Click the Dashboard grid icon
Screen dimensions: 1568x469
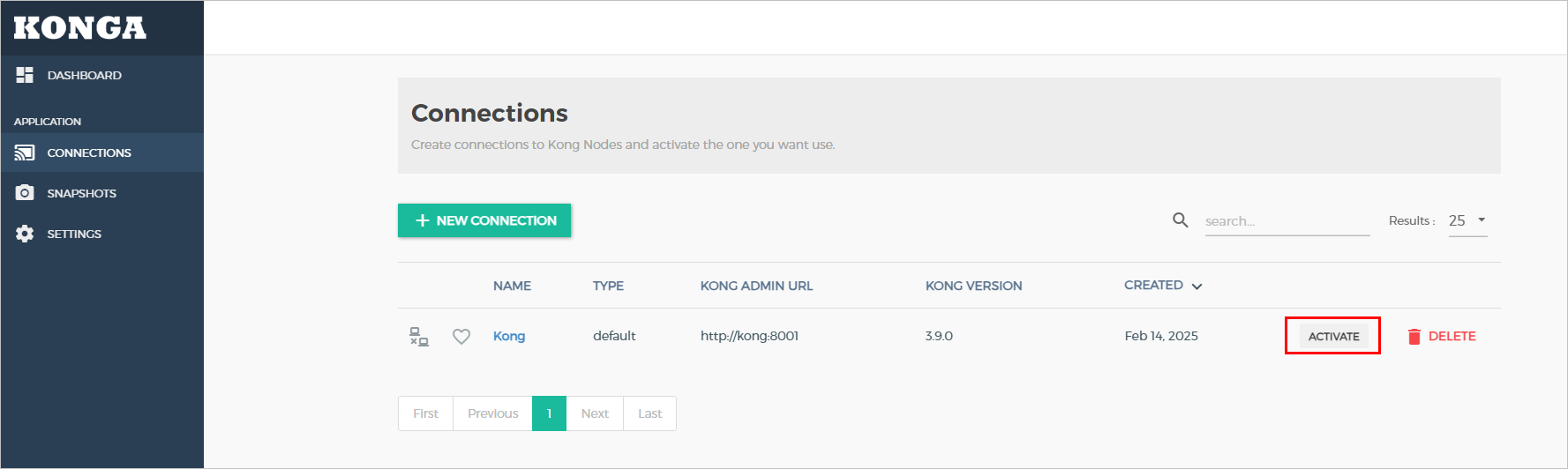pos(25,75)
